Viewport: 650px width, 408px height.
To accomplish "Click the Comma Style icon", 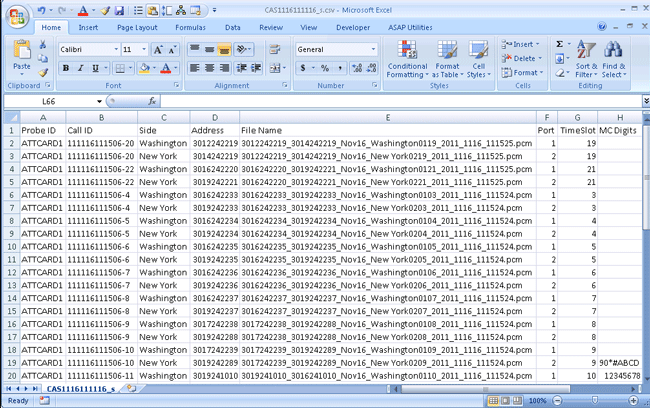I will (x=340, y=68).
